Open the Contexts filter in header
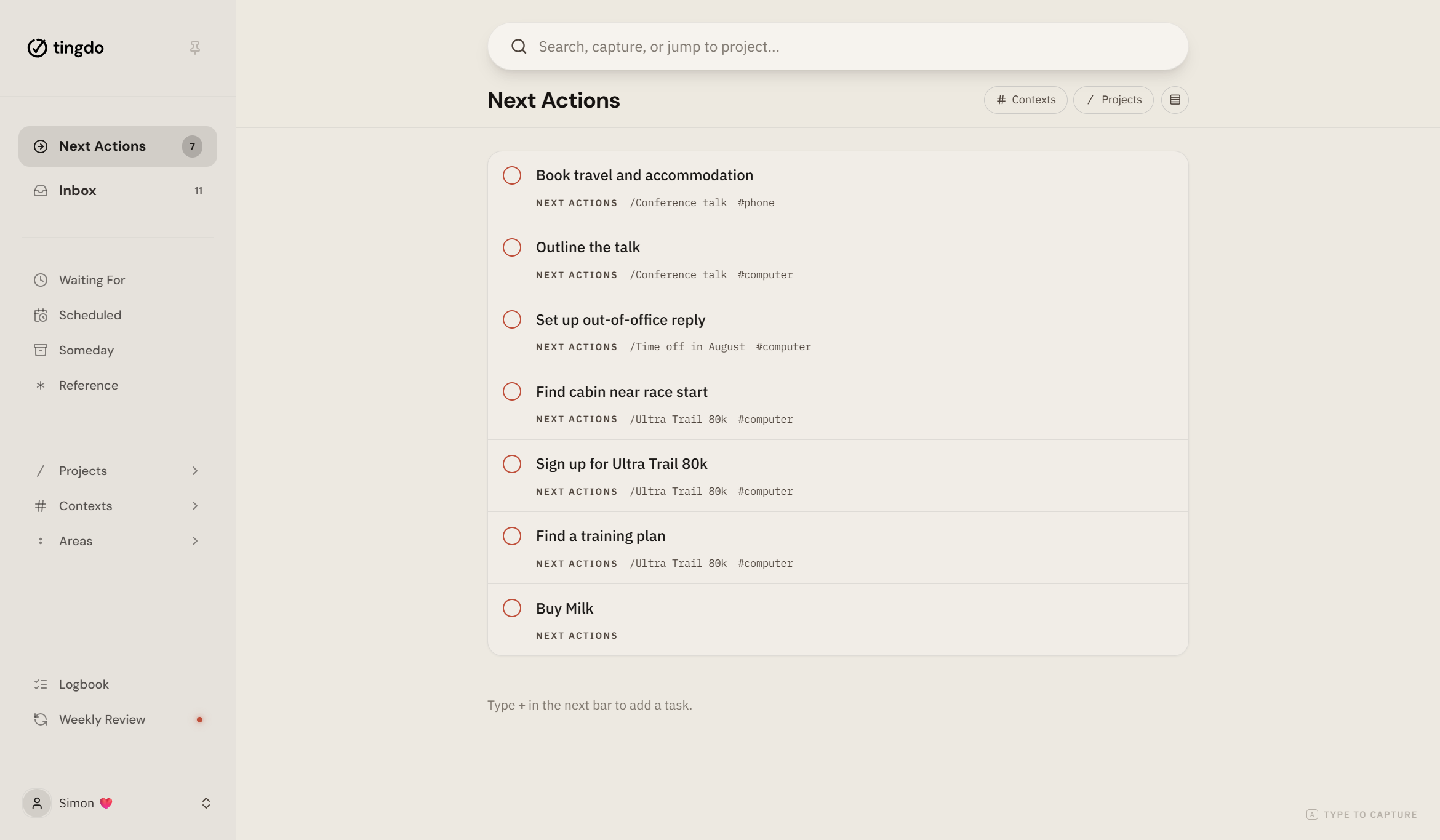1440x840 pixels. pos(1025,100)
